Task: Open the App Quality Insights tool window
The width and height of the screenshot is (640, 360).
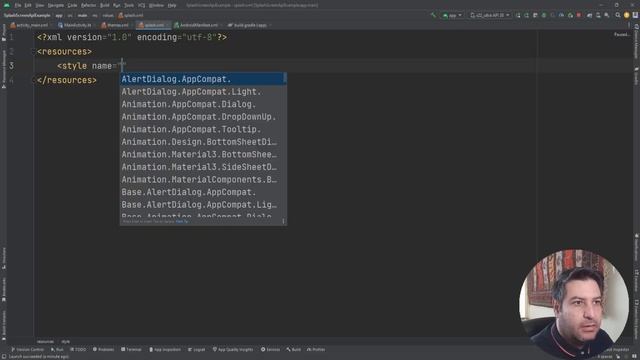Action: 233,349
